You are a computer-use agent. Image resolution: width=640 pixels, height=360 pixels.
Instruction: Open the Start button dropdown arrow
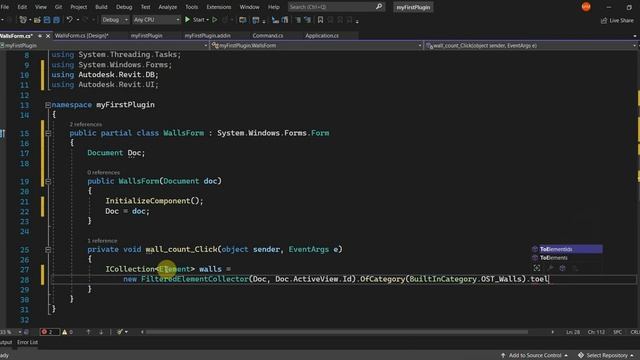point(207,20)
